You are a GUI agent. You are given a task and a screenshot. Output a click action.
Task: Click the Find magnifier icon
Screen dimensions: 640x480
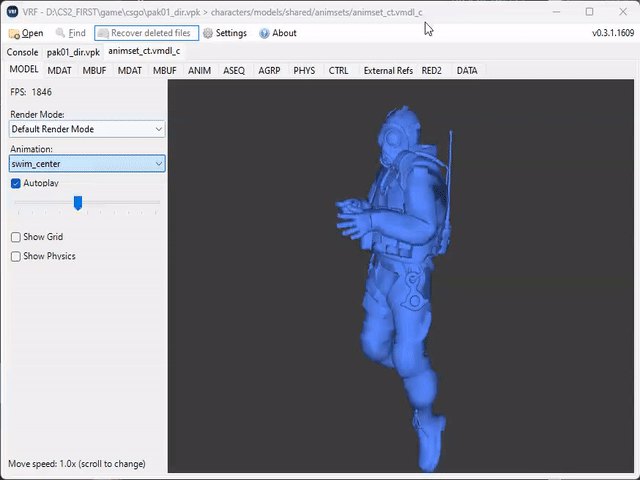(x=61, y=33)
